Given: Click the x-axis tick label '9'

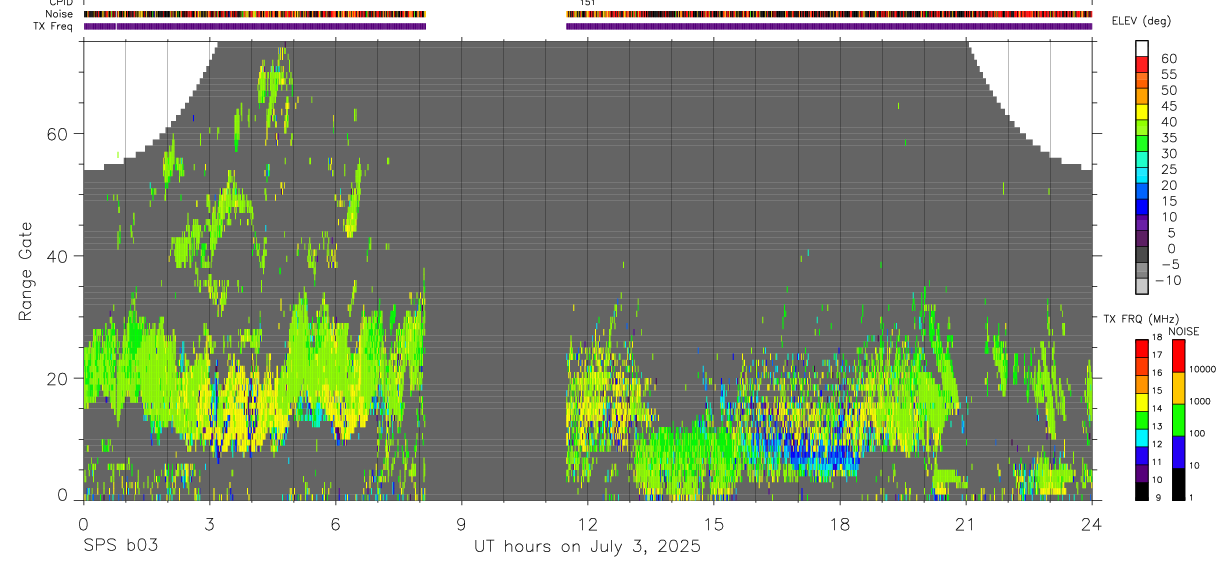Looking at the screenshot, I should pos(461,524).
